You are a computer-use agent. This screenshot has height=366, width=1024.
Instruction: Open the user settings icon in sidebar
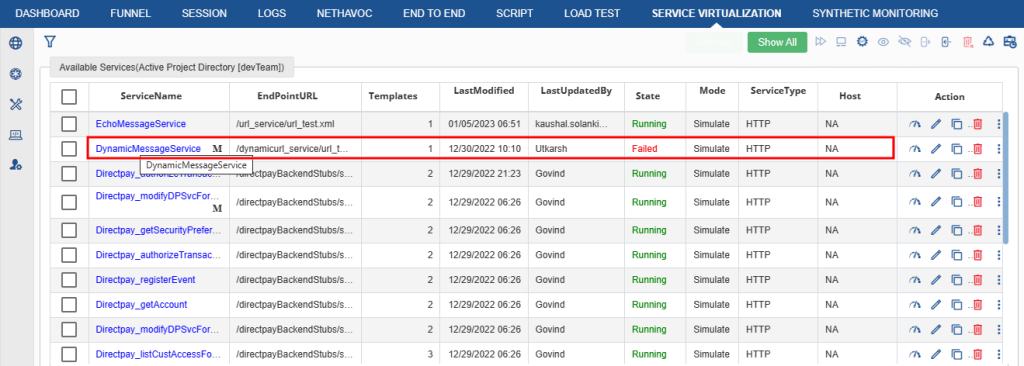click(x=16, y=165)
